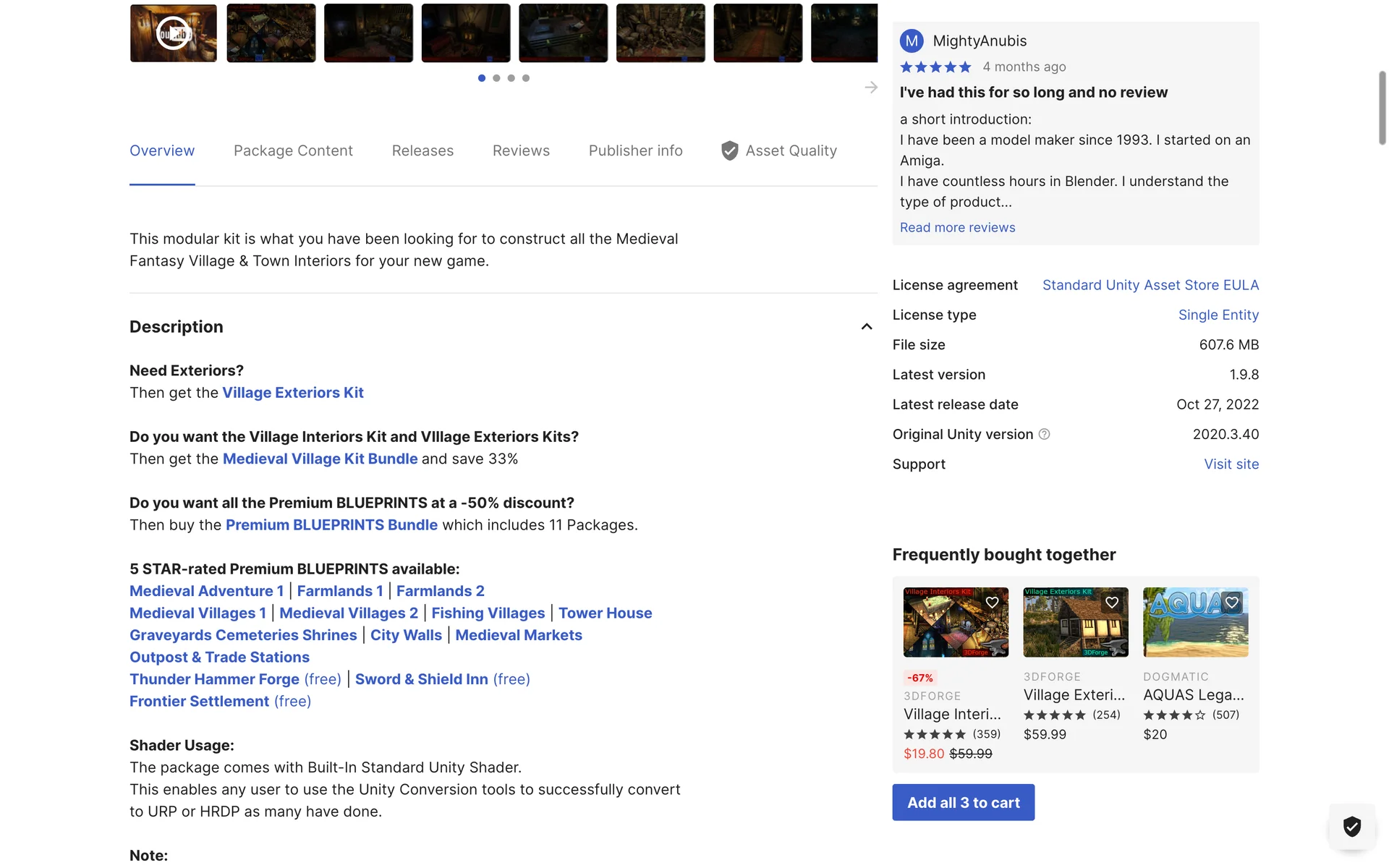Select the second carousel pagination dot
Image resolution: width=1389 pixels, height=868 pixels.
[x=496, y=78]
